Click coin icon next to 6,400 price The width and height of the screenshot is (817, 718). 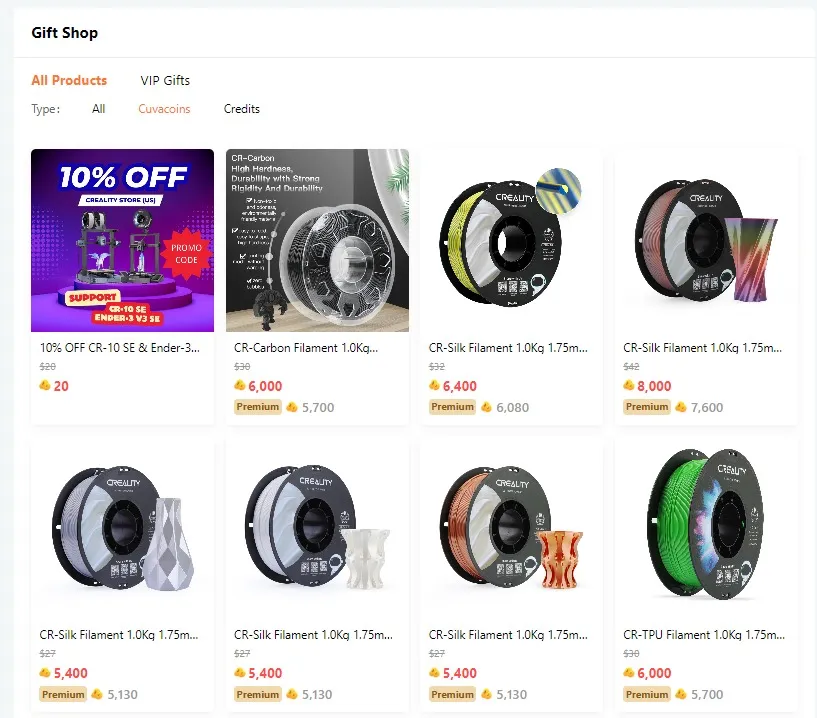[434, 386]
